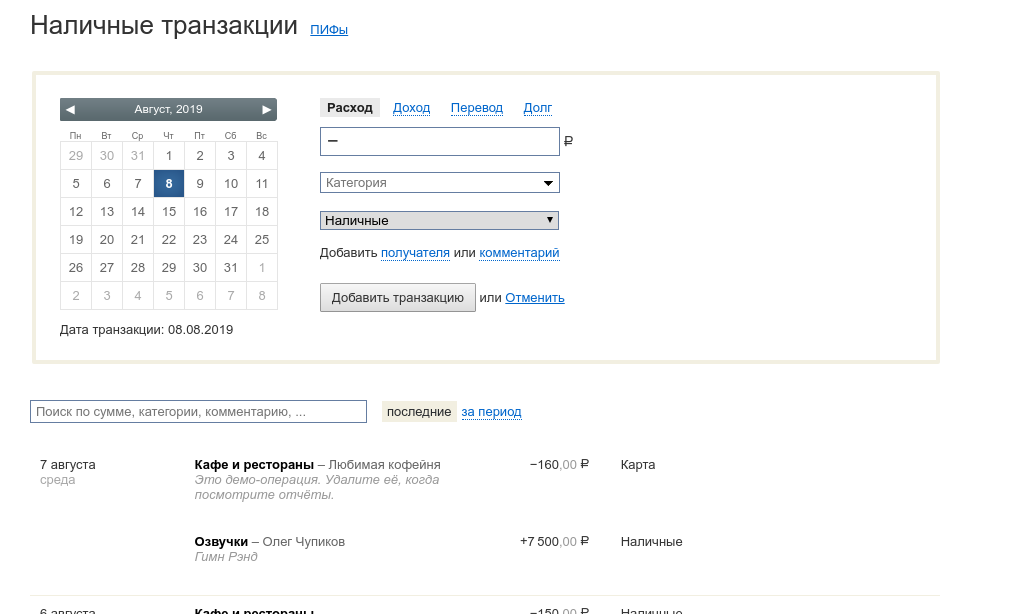The height and width of the screenshot is (614, 1016).
Task: Add a получателя to the transaction
Action: coord(415,253)
